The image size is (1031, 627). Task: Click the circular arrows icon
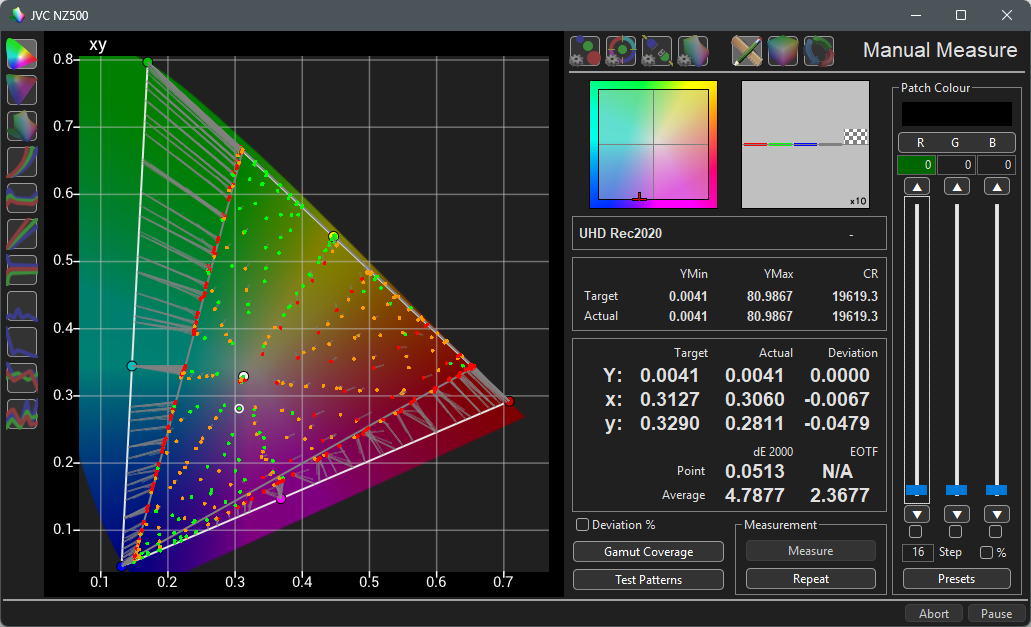(x=819, y=50)
